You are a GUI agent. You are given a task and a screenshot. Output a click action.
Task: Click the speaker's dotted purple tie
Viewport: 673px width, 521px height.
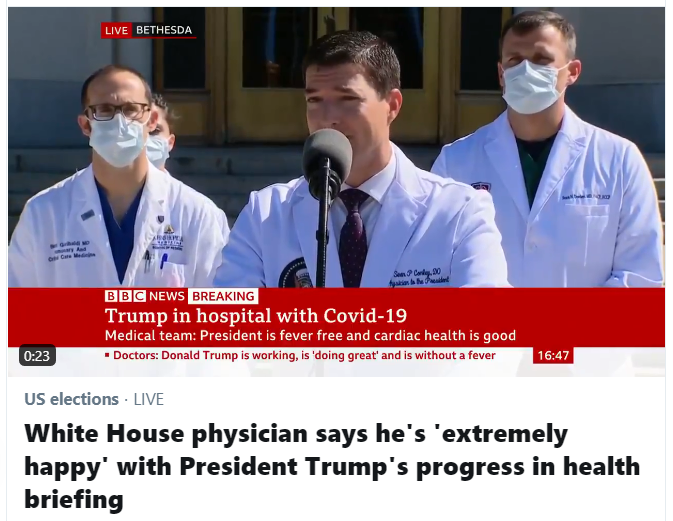353,238
